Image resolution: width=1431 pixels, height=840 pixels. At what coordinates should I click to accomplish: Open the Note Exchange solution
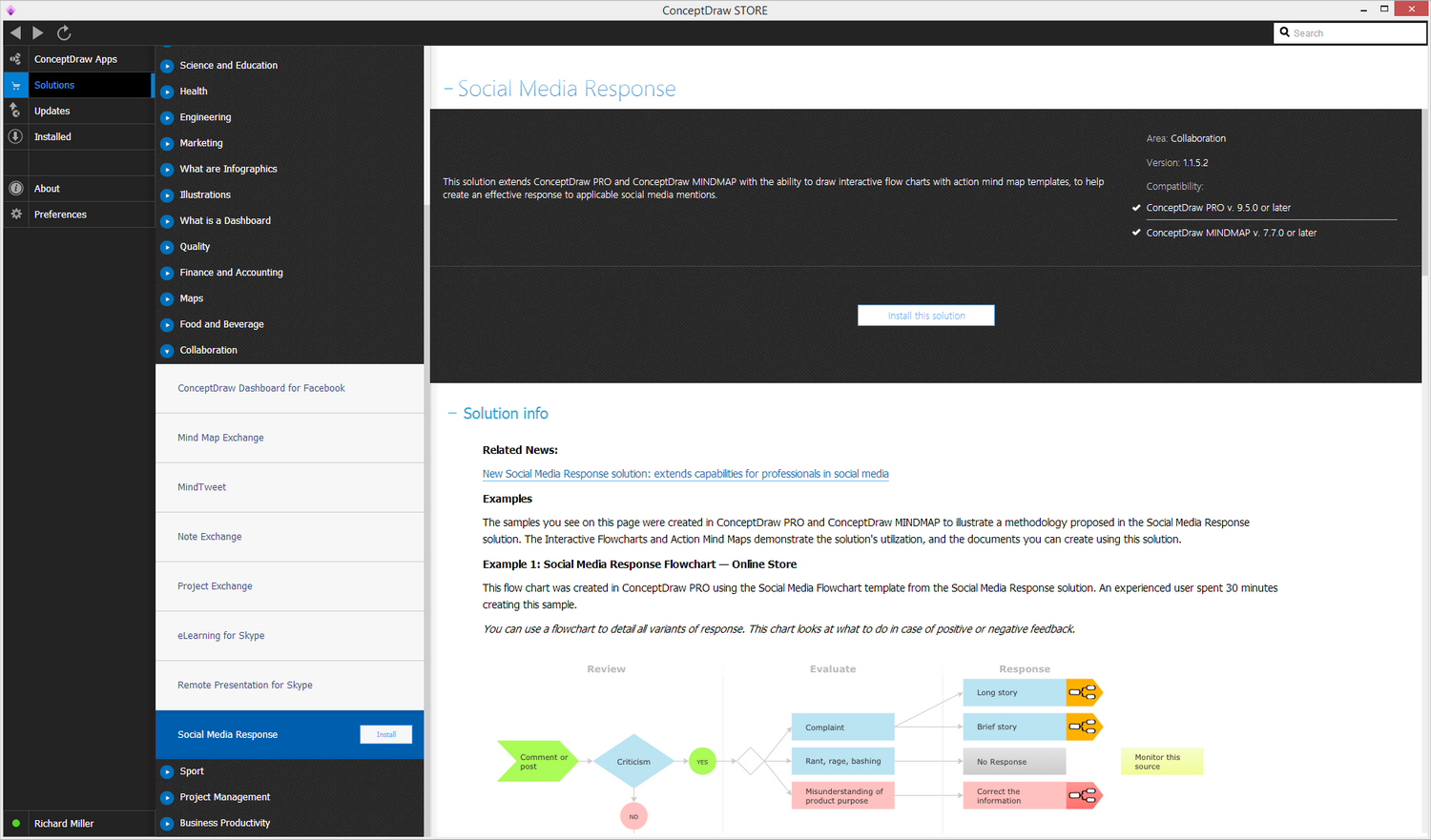click(x=289, y=538)
